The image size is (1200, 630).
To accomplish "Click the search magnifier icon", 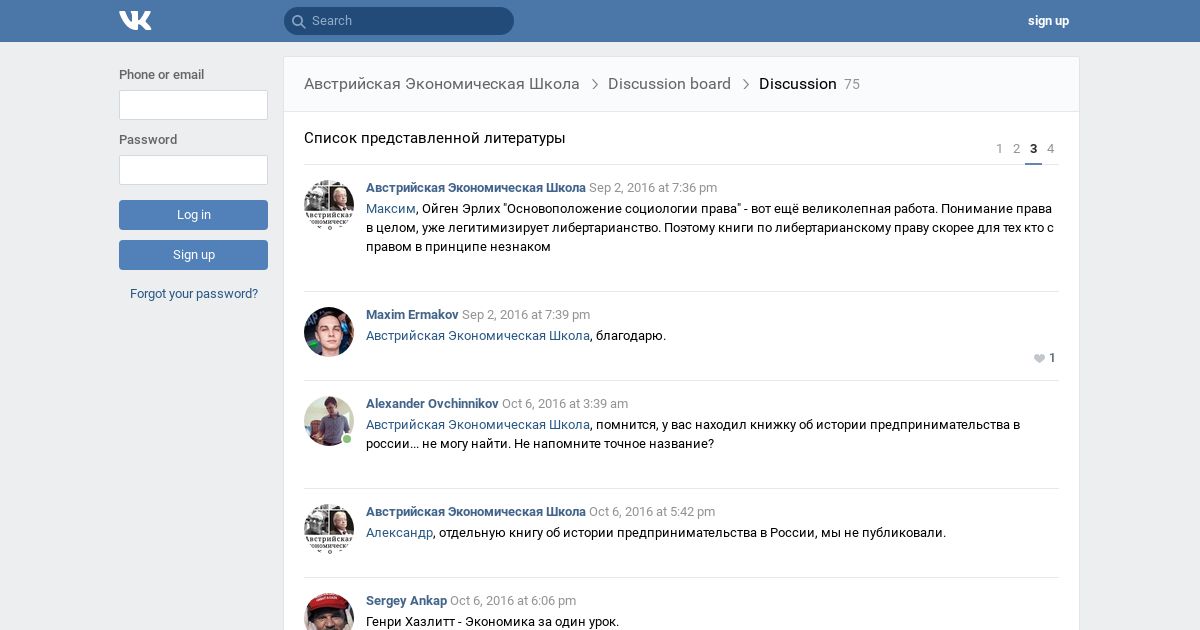I will (x=297, y=21).
